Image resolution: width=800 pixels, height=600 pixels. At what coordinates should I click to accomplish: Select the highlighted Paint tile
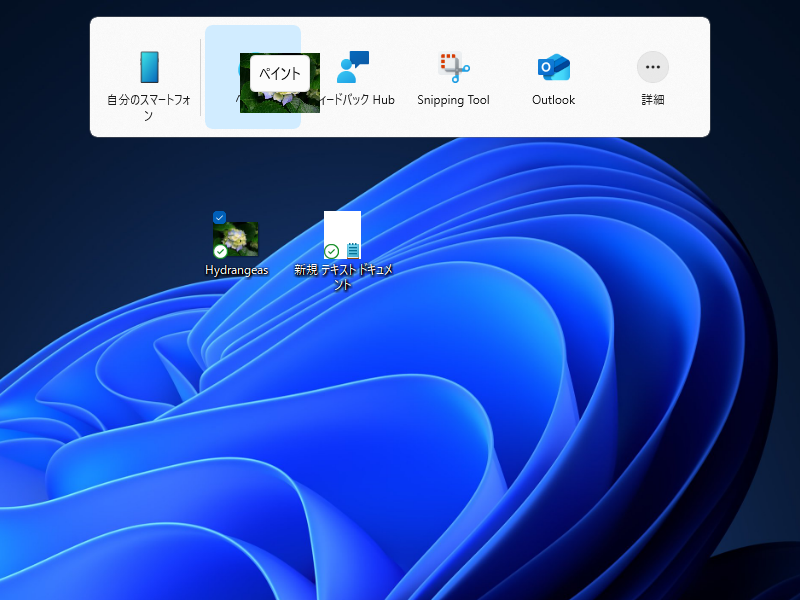pos(252,77)
